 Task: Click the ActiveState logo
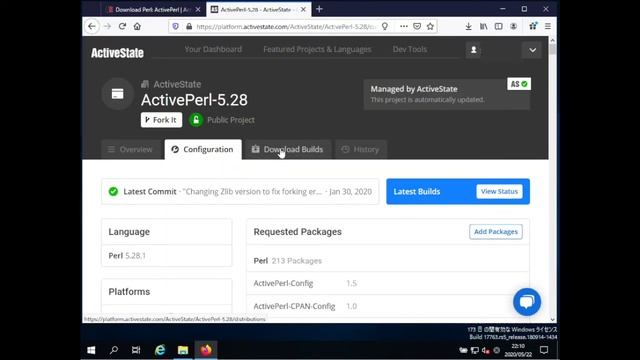pyautogui.click(x=117, y=53)
